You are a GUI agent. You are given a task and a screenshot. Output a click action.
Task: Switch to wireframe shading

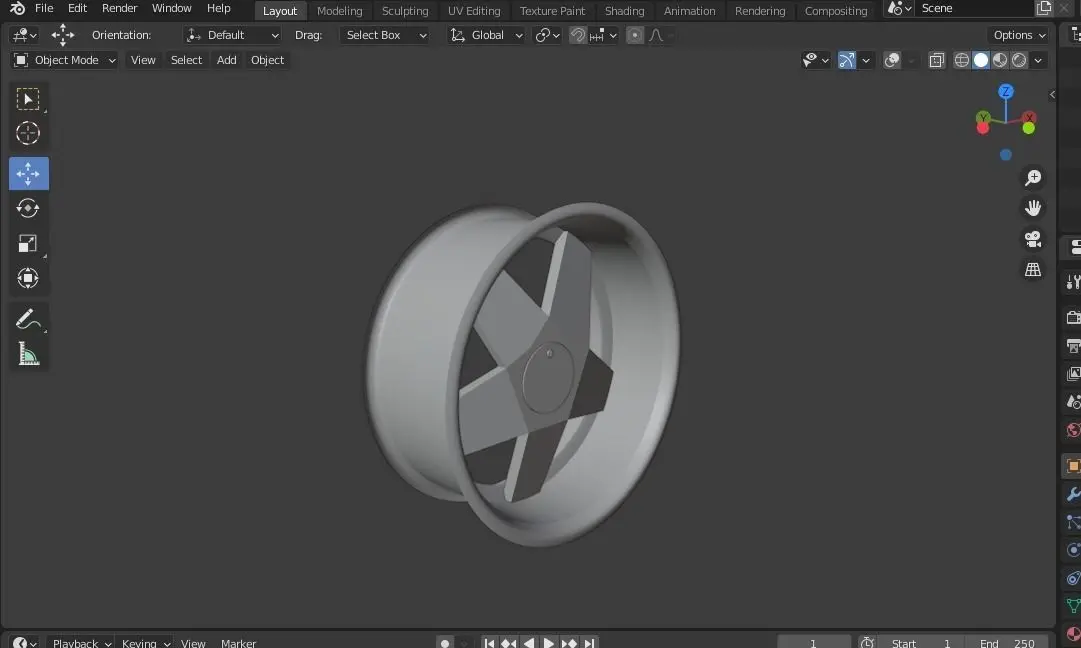(x=962, y=60)
